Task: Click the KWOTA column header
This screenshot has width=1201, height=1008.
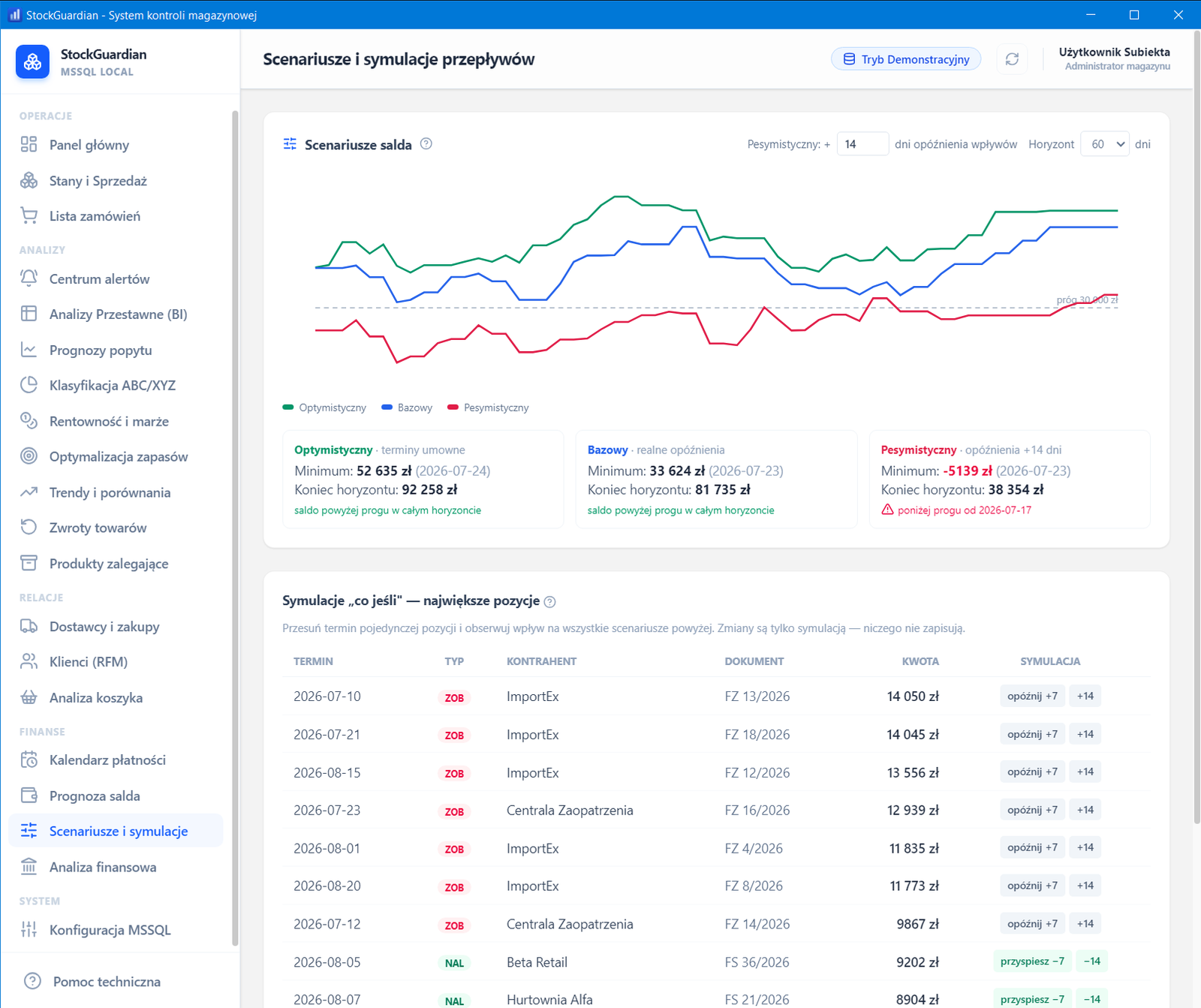Action: 920,661
